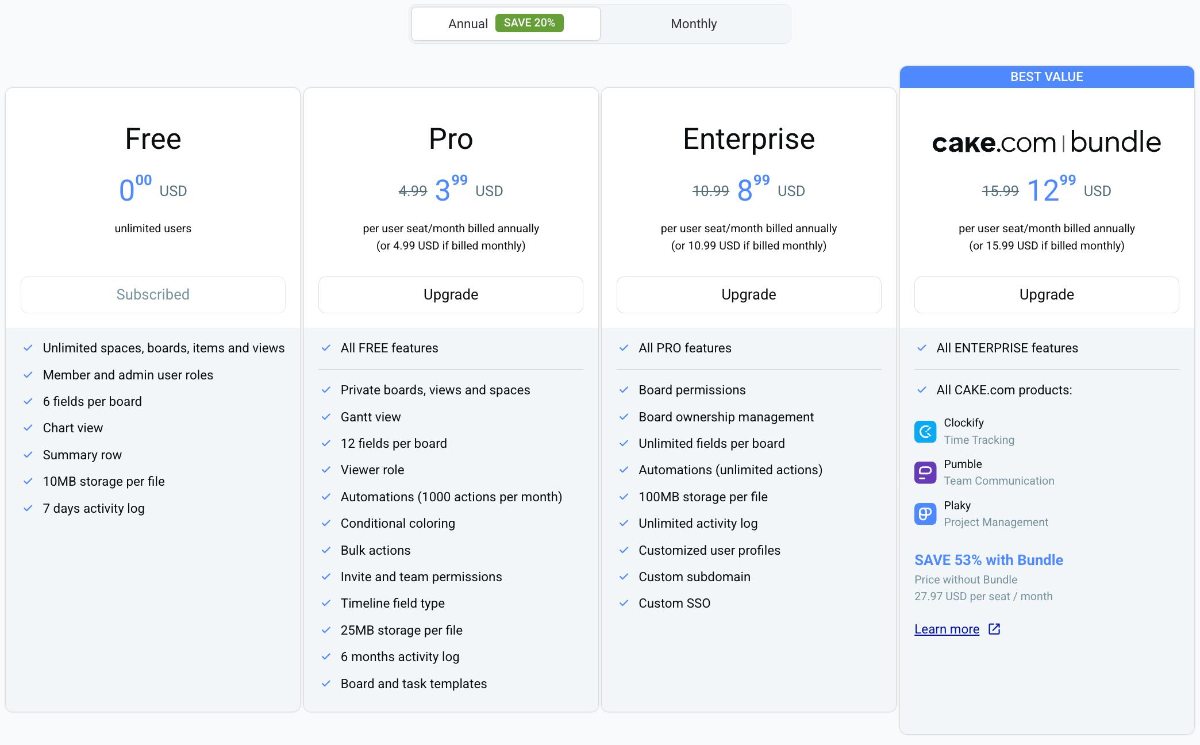1200x745 pixels.
Task: Click the SAVE 20% green badge
Action: (x=529, y=23)
